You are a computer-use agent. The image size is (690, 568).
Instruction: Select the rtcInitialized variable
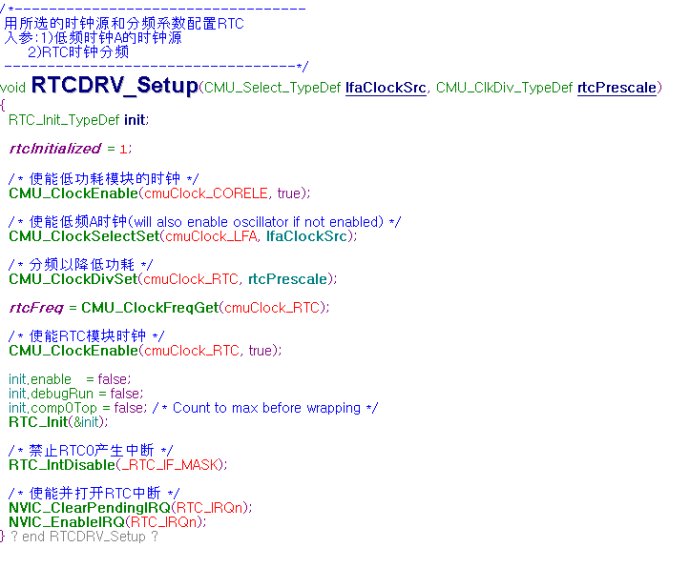click(x=55, y=149)
